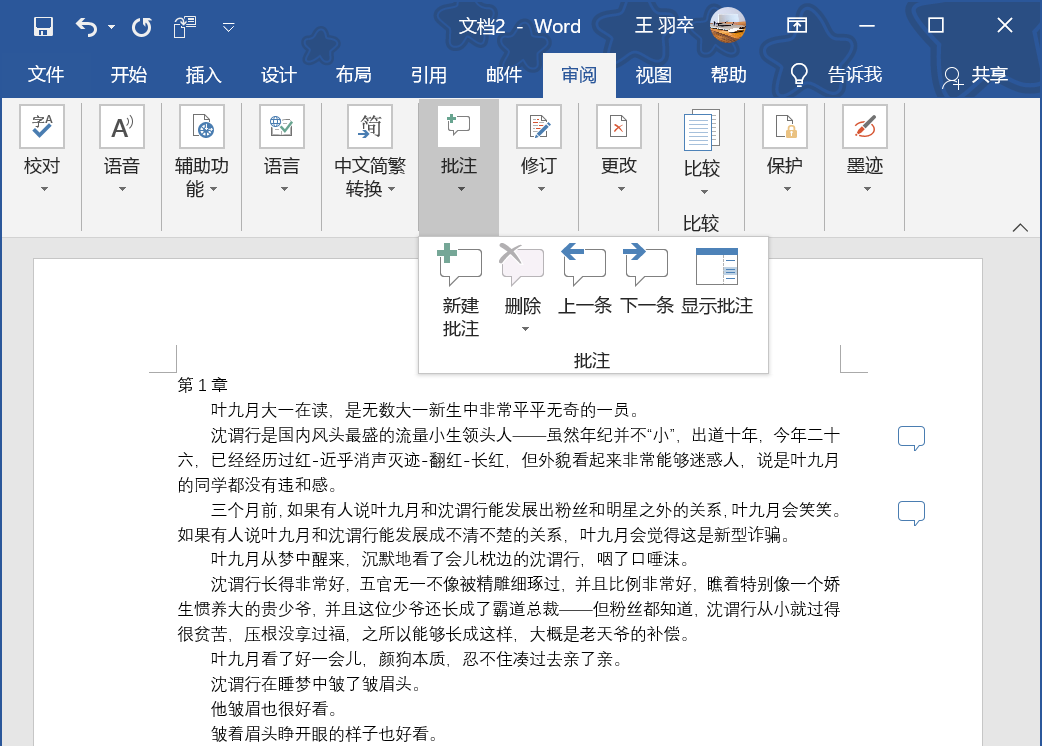This screenshot has width=1042, height=746.
Task: Open the 修订 (Track Changes) tool
Action: tap(539, 140)
